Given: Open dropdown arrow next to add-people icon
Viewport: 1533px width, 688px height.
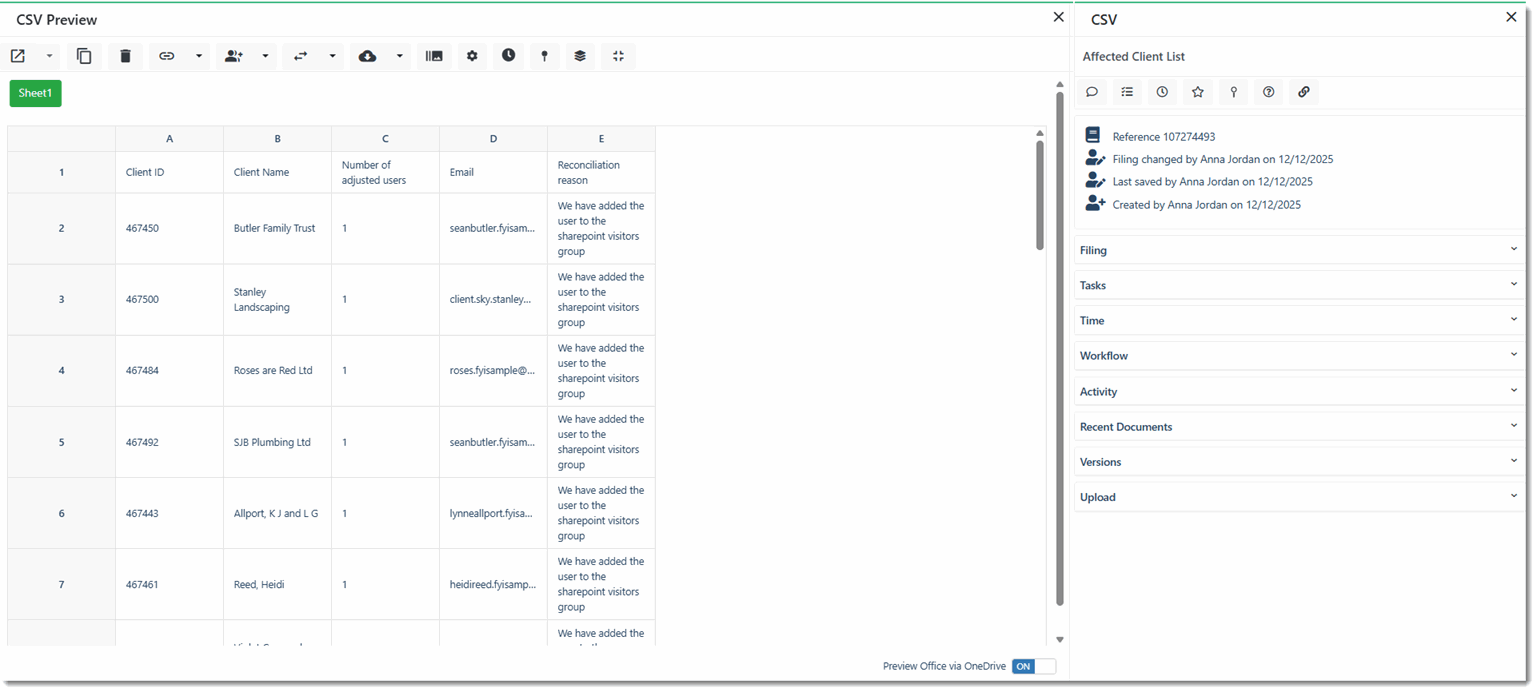Looking at the screenshot, I should [265, 56].
